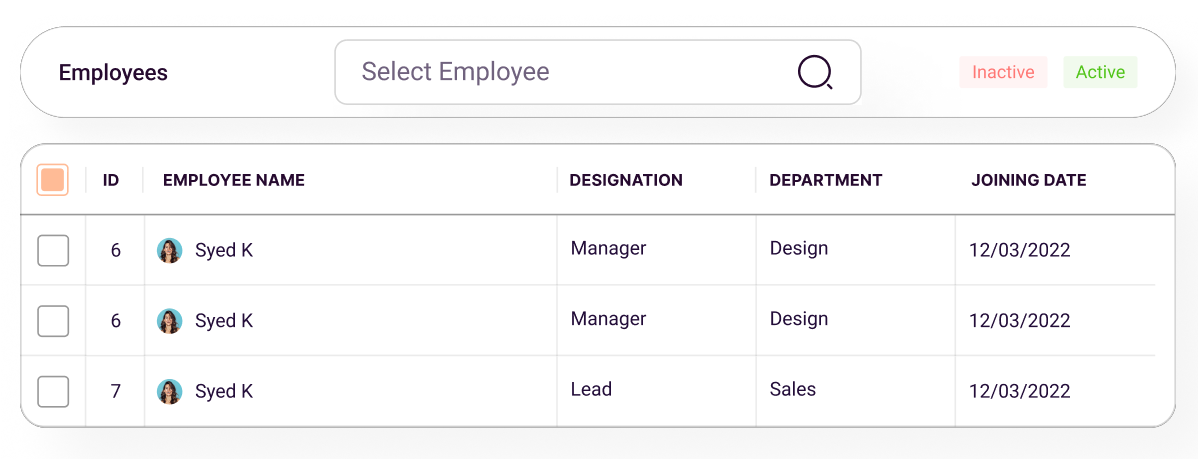
Task: Check the first row checkbox
Action: (x=53, y=250)
